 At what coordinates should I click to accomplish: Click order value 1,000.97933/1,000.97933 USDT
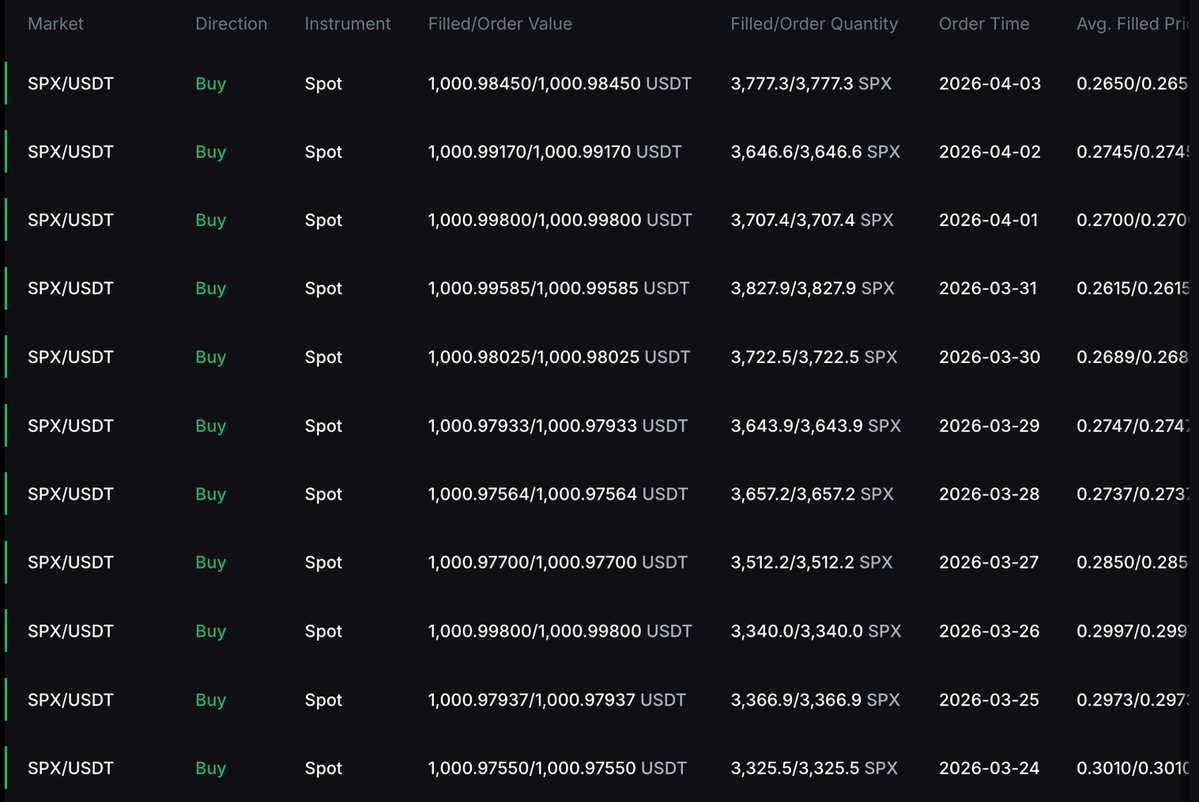click(x=557, y=425)
